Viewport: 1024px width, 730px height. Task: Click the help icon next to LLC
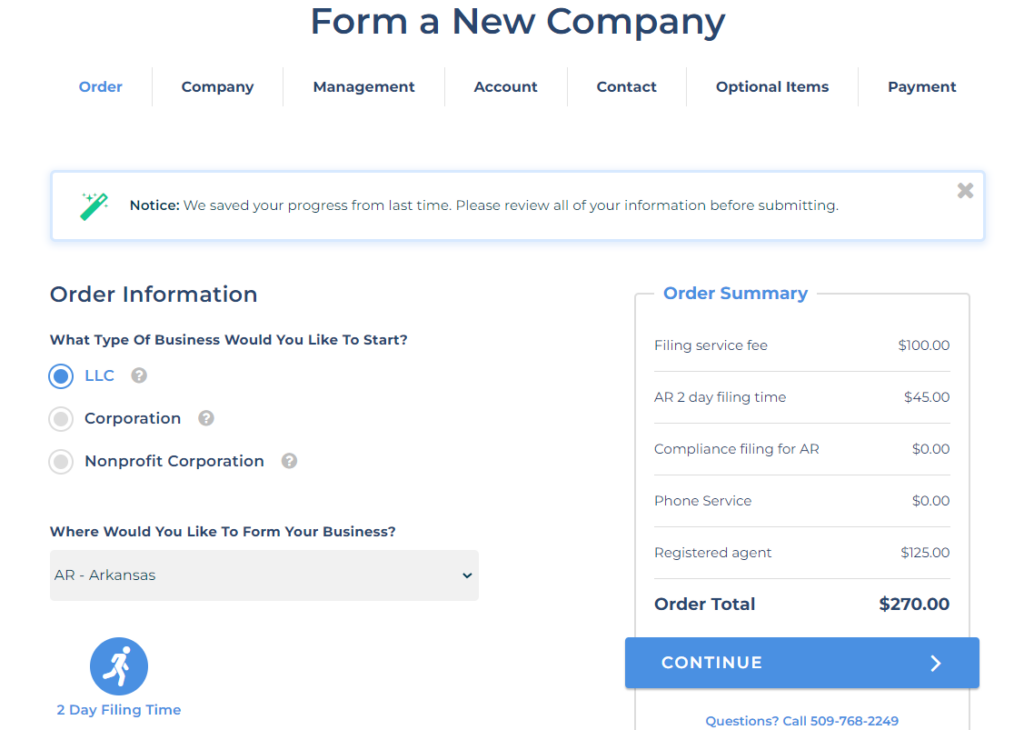pos(138,375)
